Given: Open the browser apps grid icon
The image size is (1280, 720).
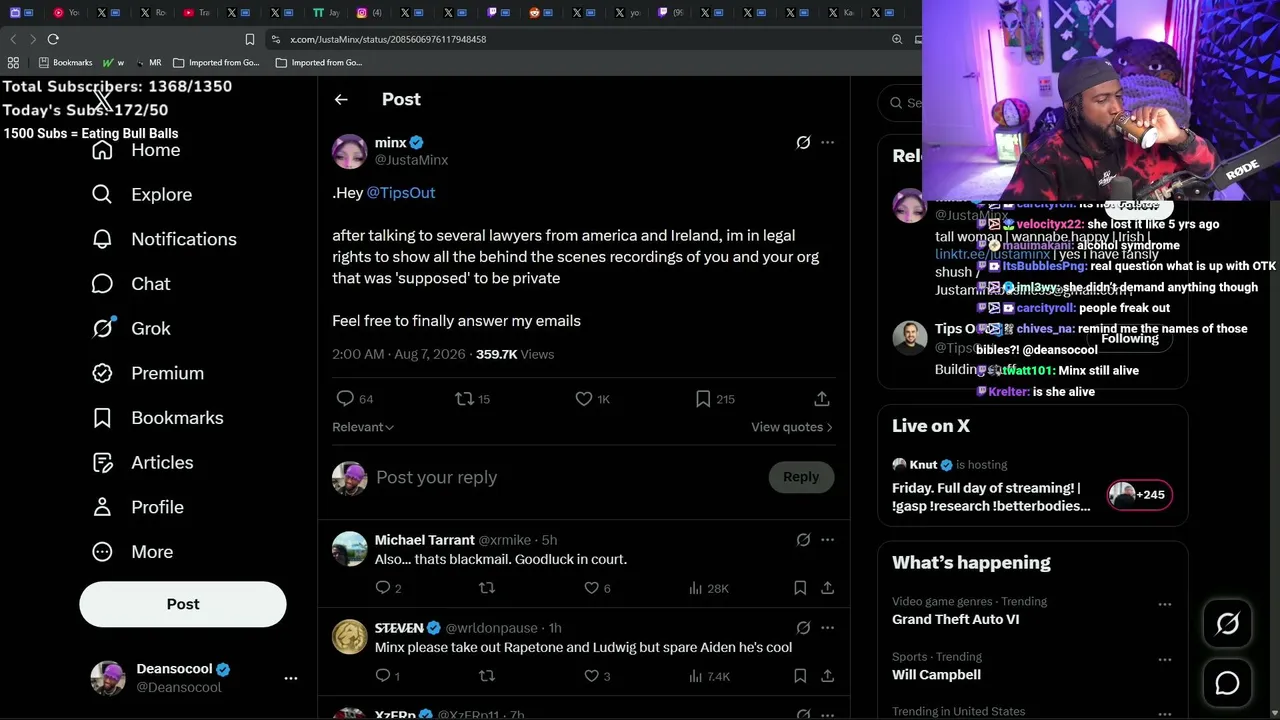Looking at the screenshot, I should click(13, 62).
